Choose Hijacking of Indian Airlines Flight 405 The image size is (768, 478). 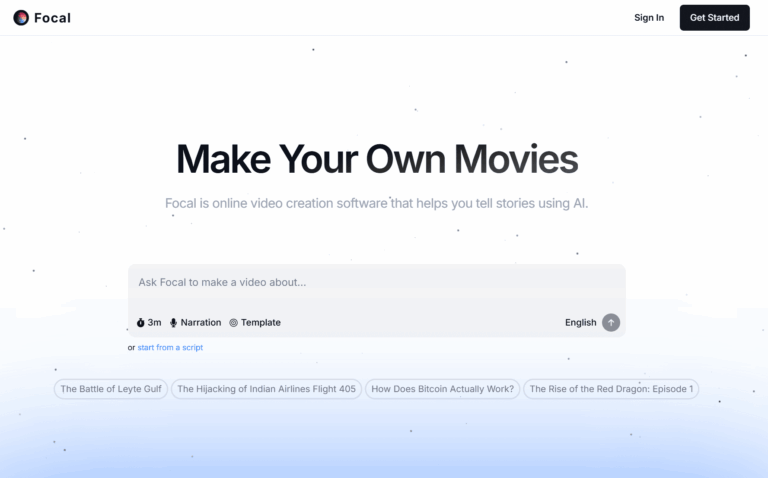[x=266, y=389]
